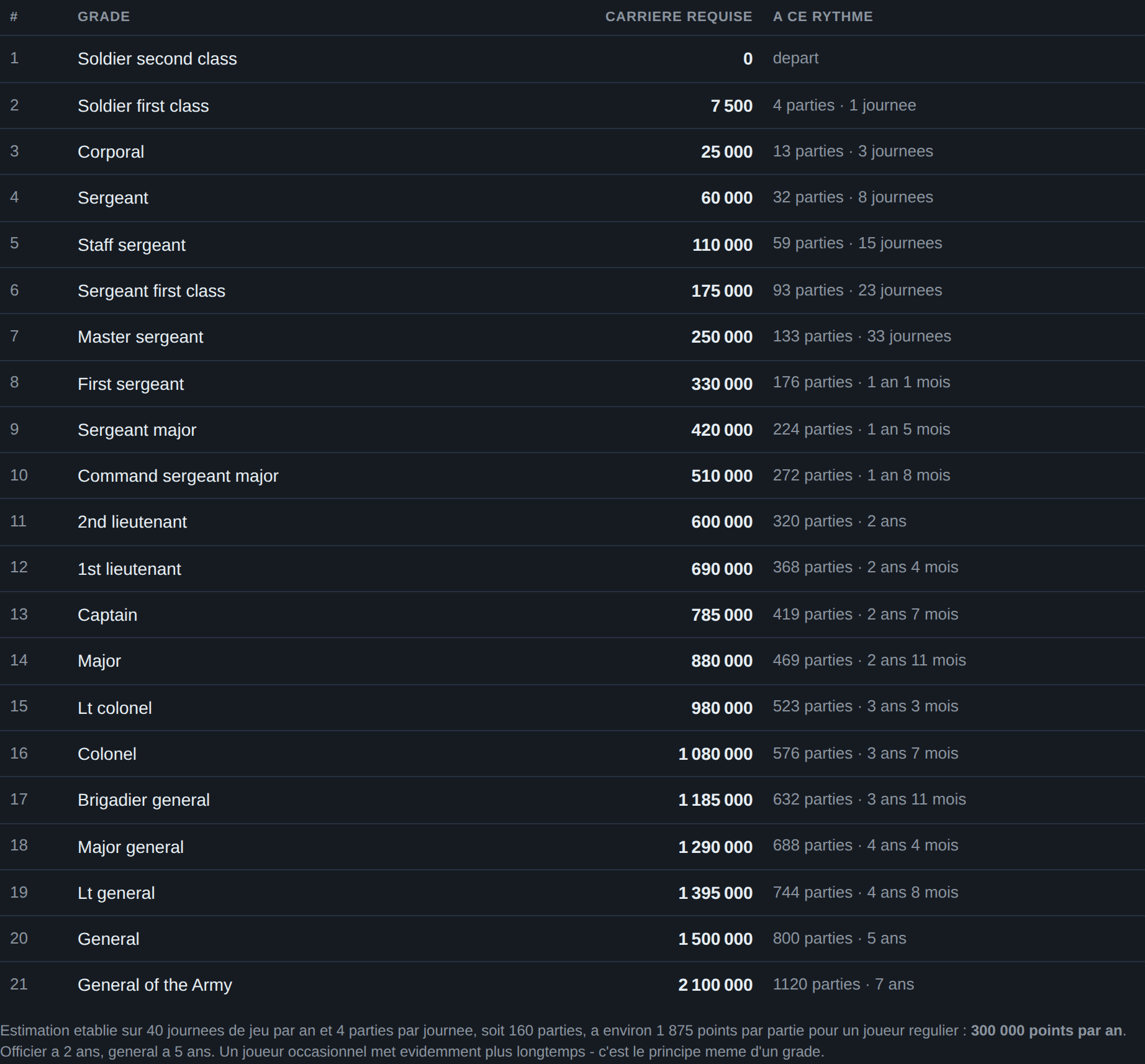Screen dimensions: 1145x1064
Task: Select the Master sergeant grade
Action: pos(140,337)
